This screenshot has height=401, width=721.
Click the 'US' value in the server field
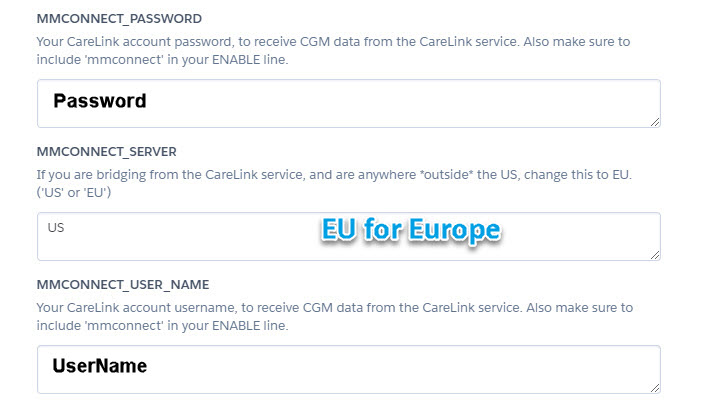56,228
